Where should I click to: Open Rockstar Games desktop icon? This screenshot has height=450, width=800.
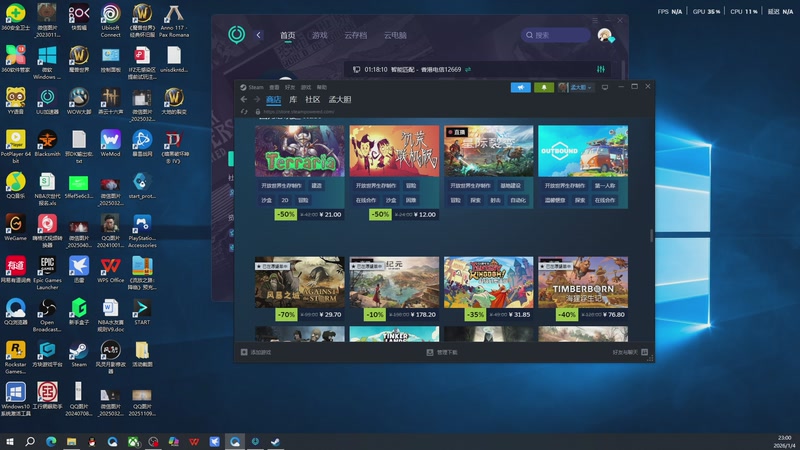[15, 357]
